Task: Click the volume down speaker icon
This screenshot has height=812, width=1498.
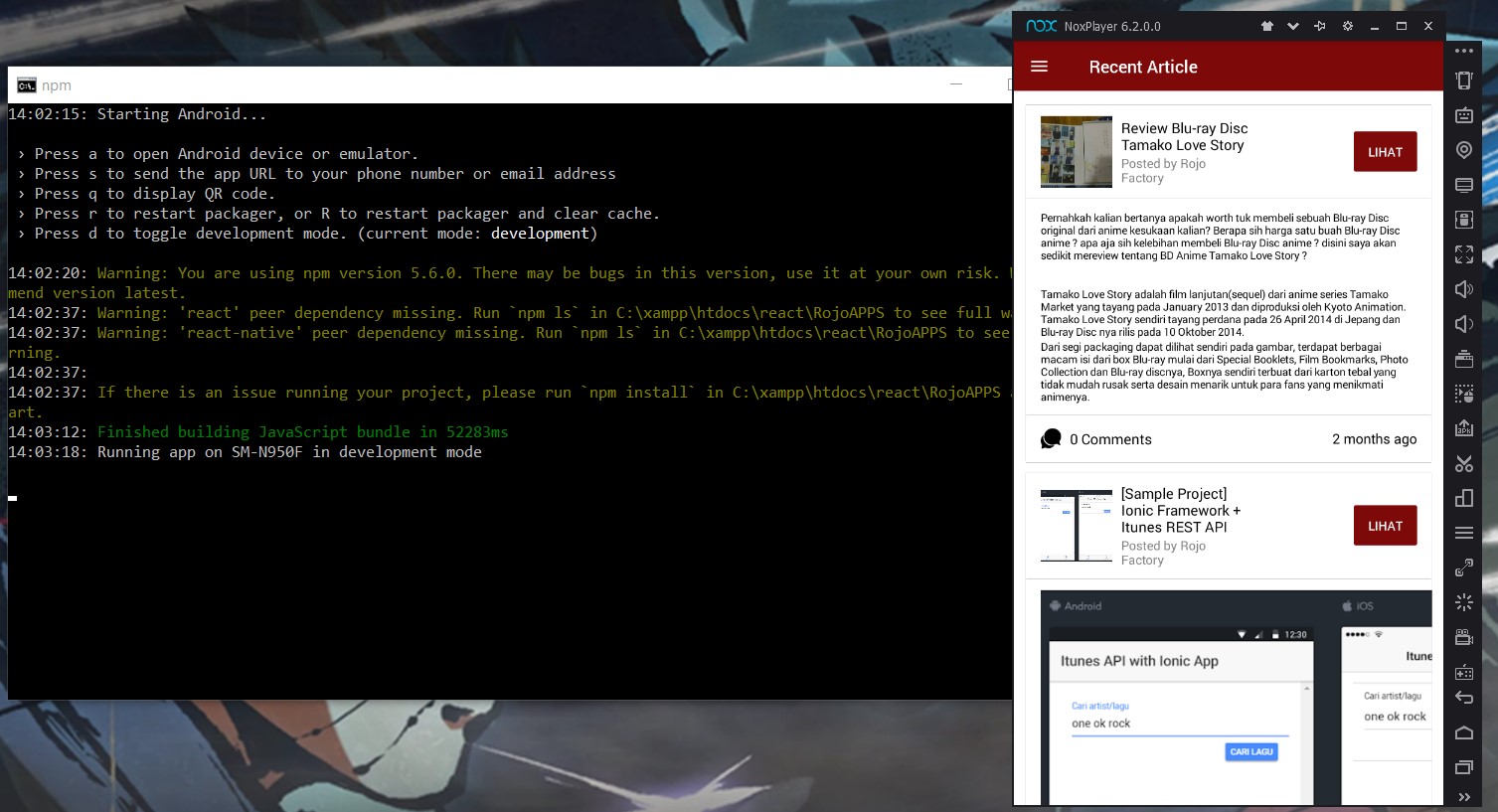Action: (x=1464, y=324)
